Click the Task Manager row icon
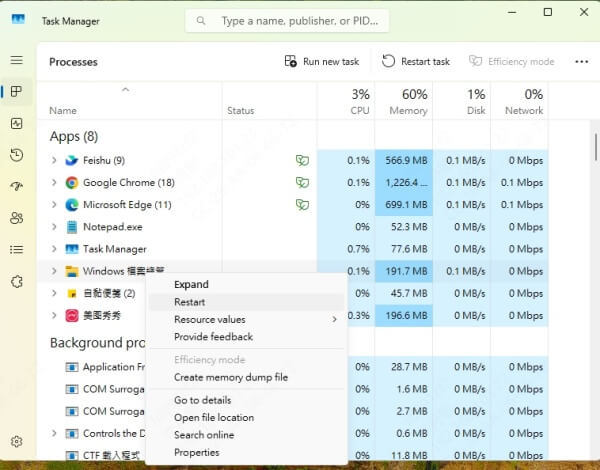 [72, 249]
